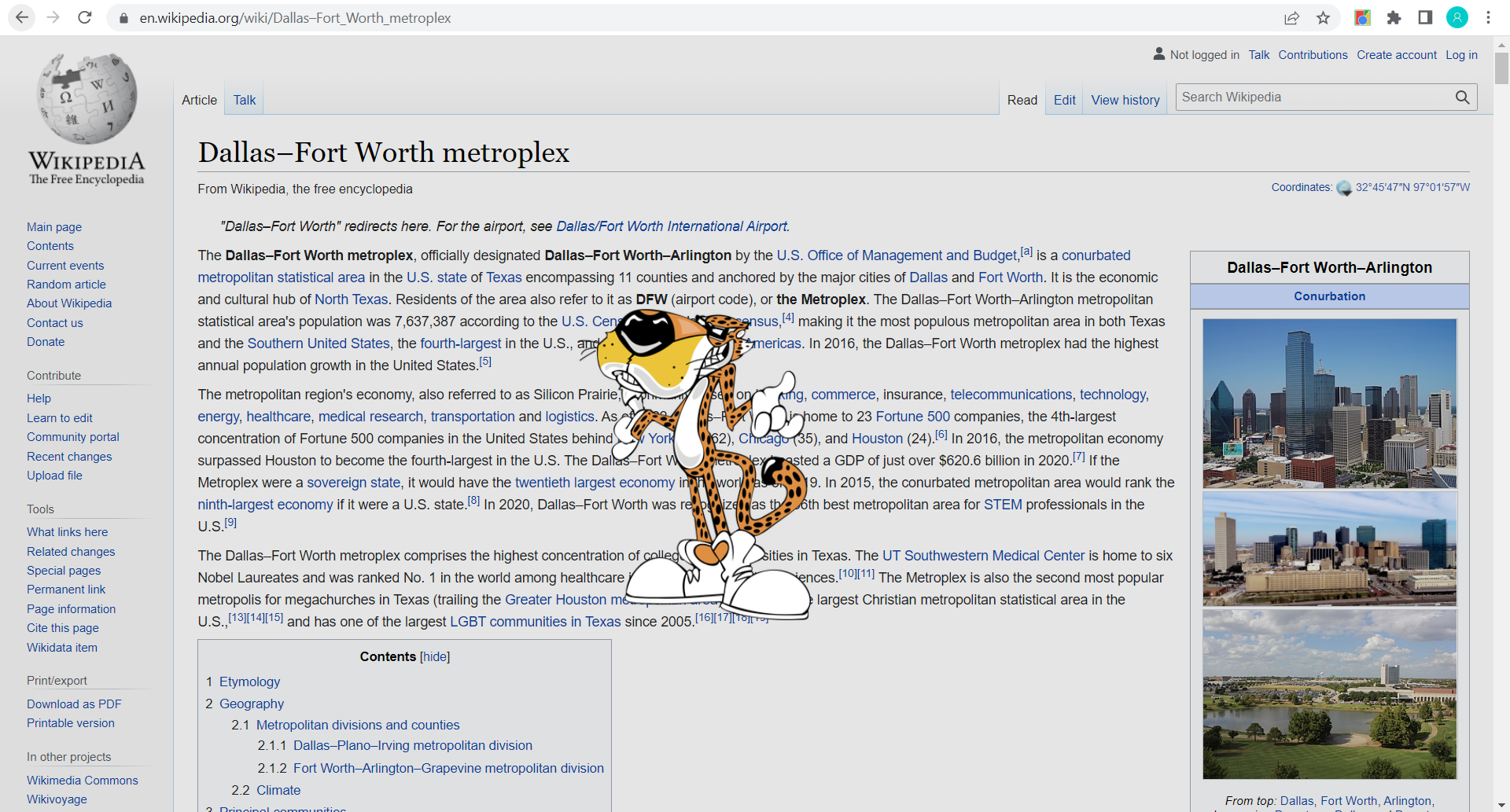
Task: Click the Not logged in user icon
Action: 1158,54
